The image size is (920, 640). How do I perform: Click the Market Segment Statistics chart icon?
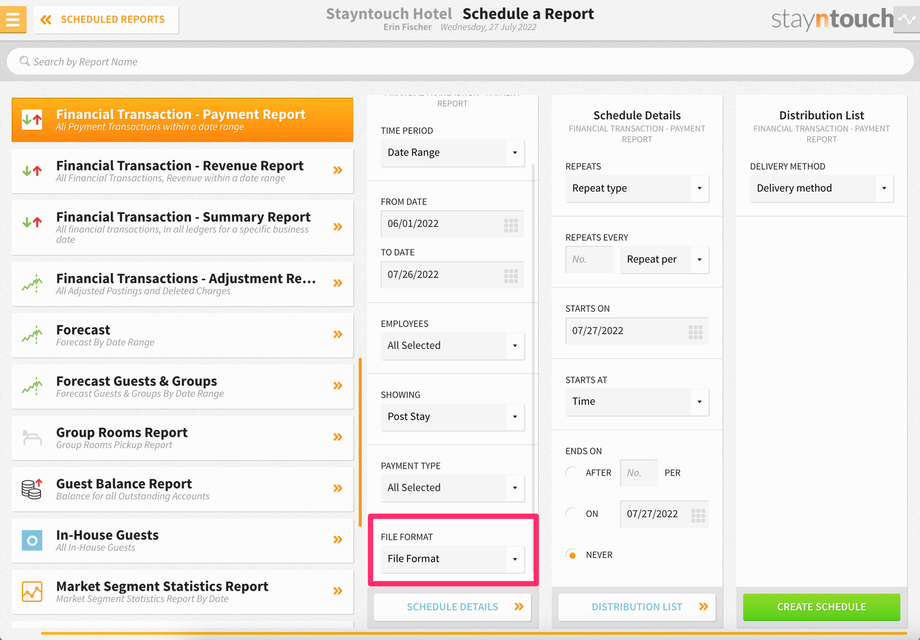(x=32, y=591)
